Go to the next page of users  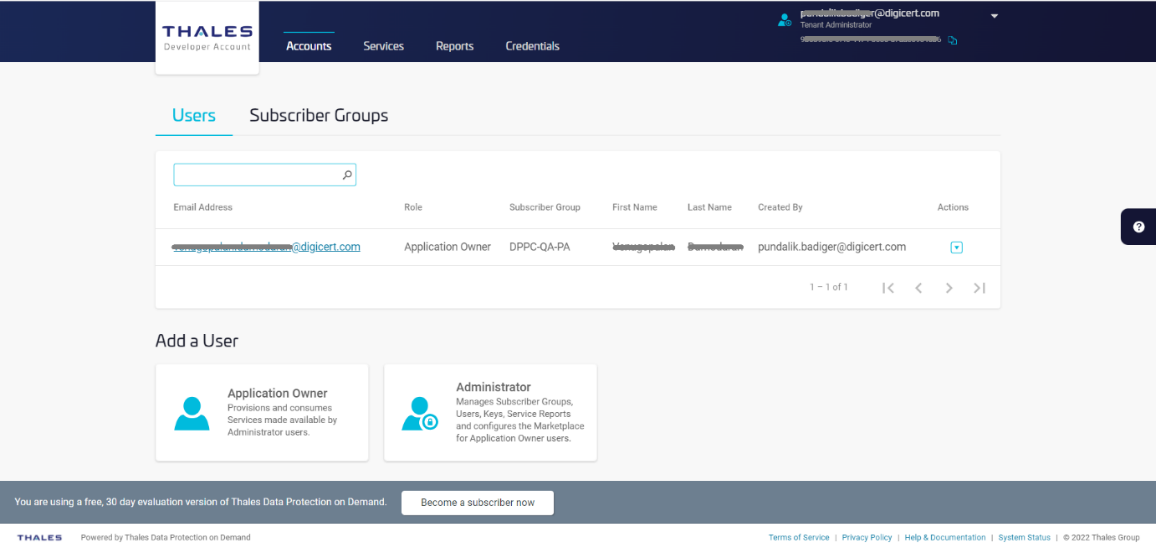point(949,288)
